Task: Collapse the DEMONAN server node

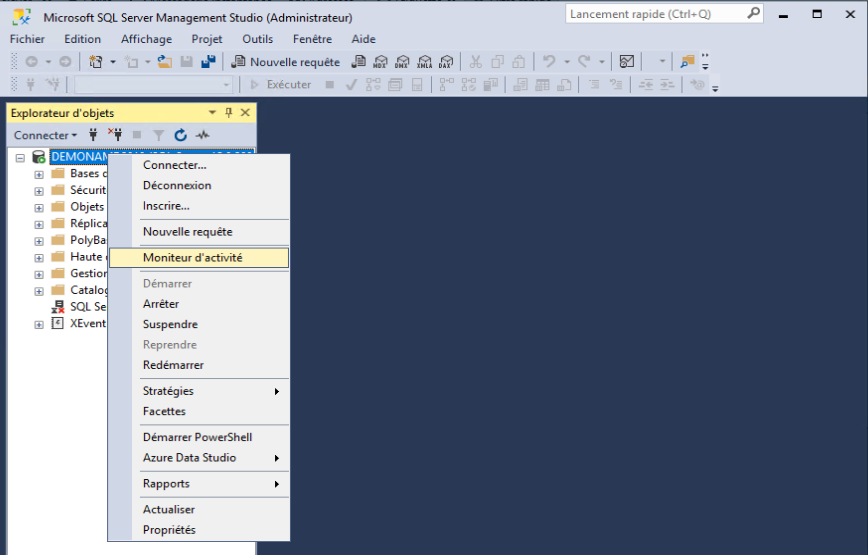Action: point(20,158)
